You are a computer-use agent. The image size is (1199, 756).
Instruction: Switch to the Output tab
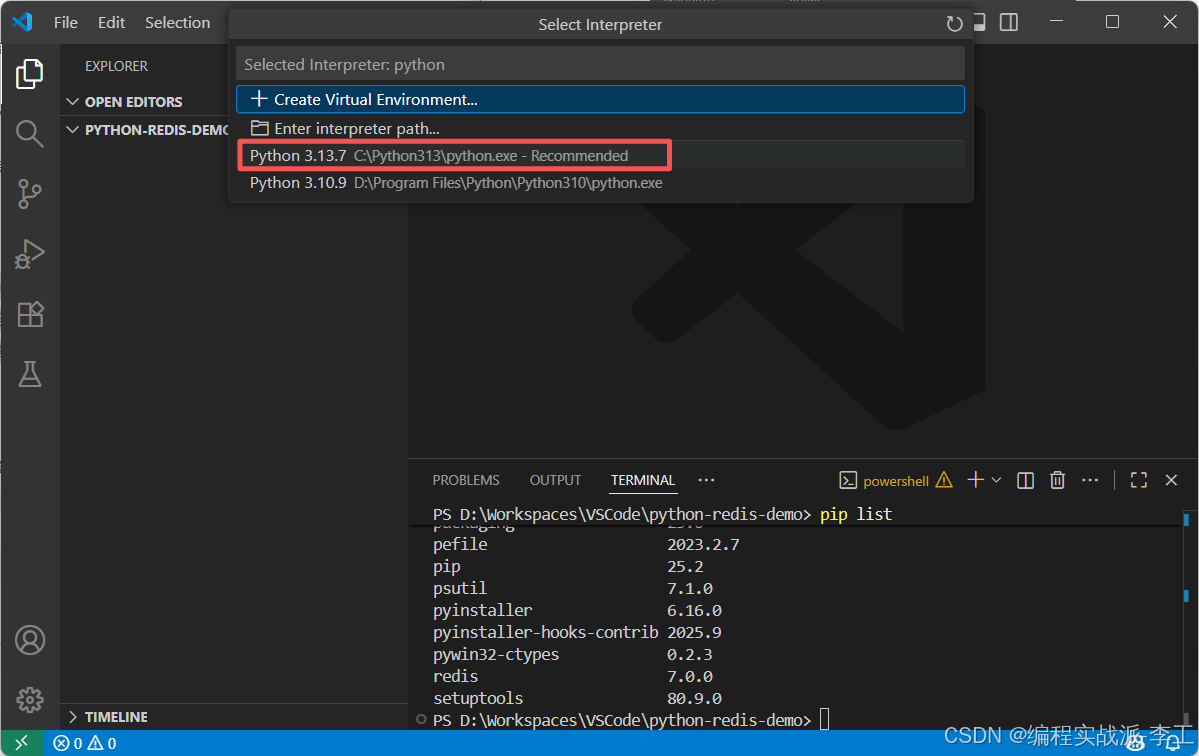point(555,480)
